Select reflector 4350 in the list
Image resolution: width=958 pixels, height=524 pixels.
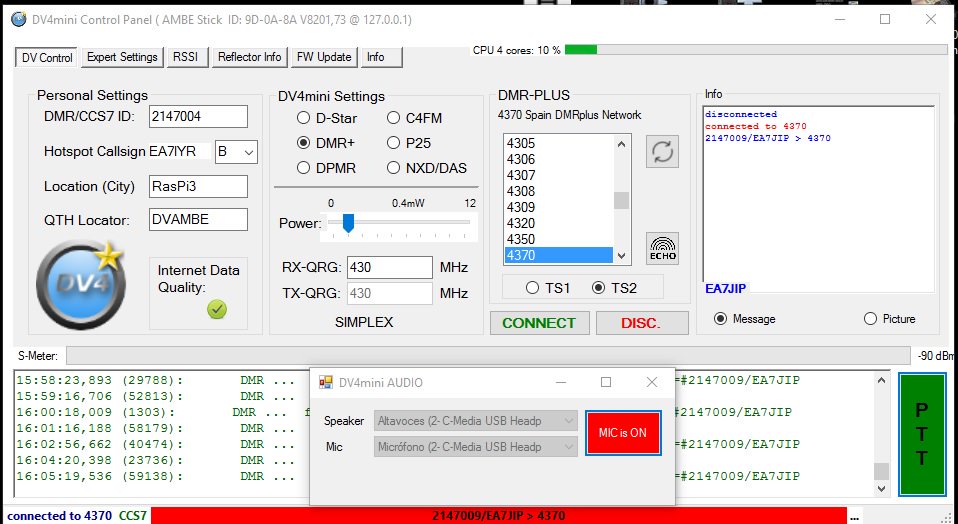click(558, 239)
